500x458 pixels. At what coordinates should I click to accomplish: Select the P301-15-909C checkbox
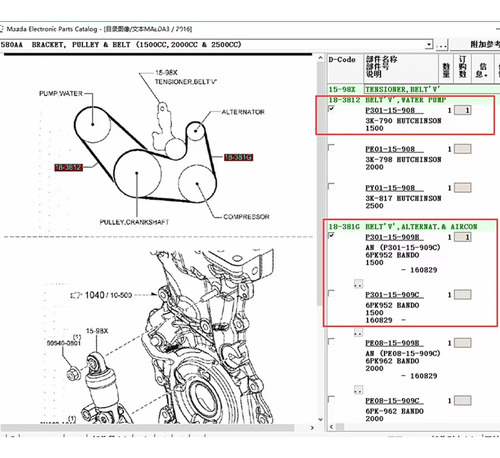(x=331, y=293)
